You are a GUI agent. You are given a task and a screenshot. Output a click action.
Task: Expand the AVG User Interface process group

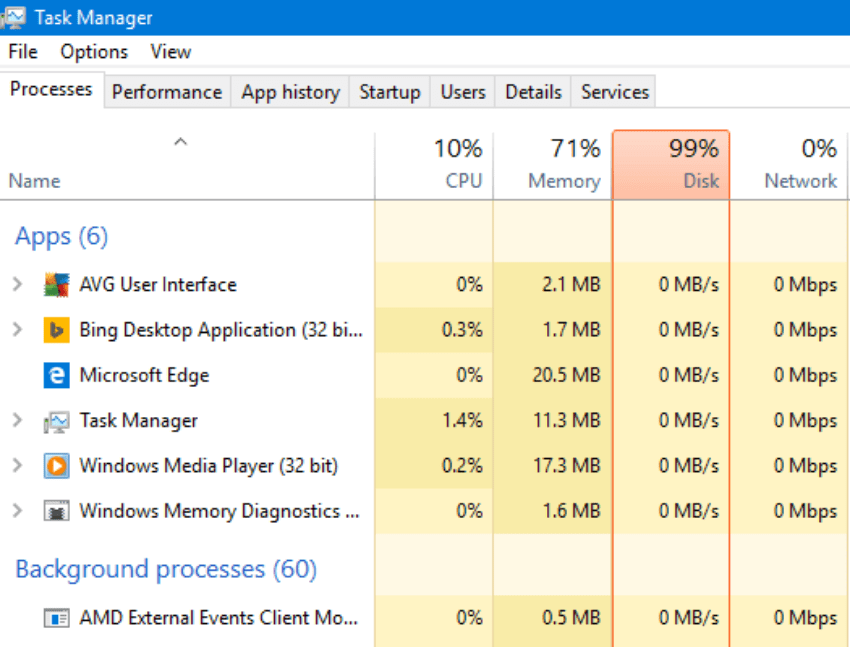[17, 285]
